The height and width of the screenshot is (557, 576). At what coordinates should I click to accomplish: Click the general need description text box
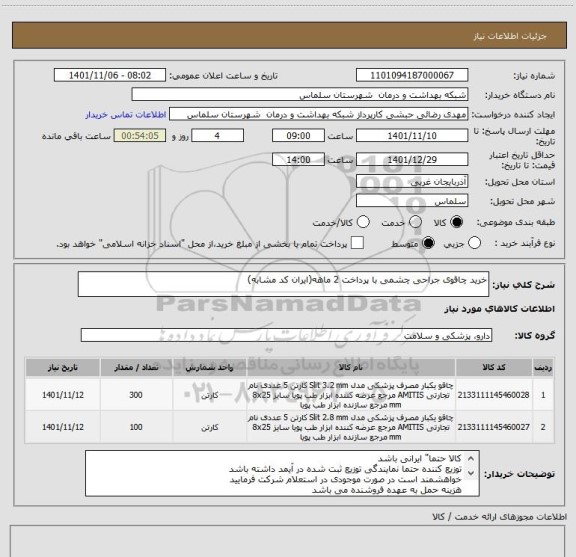tap(283, 284)
